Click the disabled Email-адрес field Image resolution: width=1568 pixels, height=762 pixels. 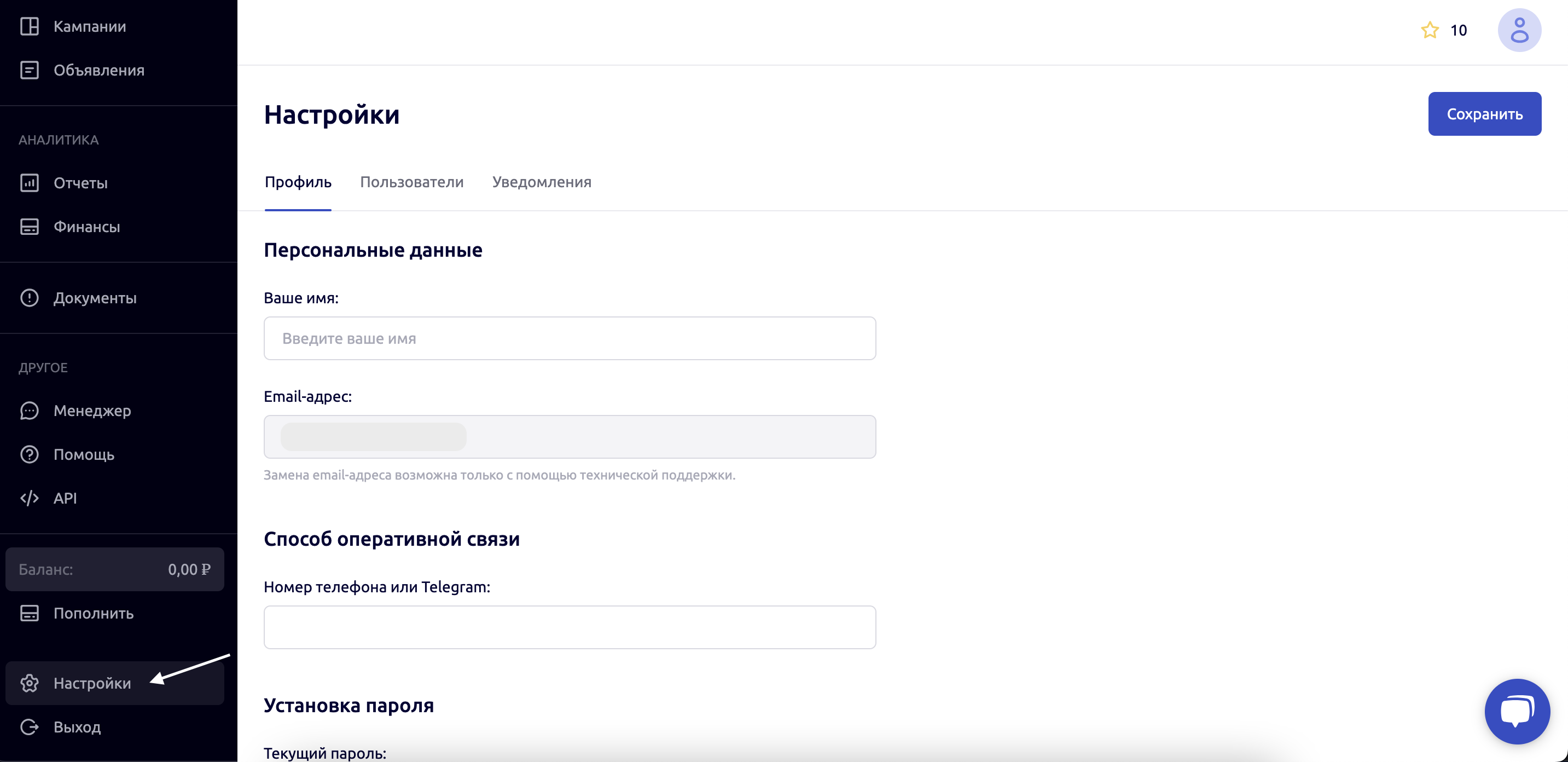[x=570, y=437]
